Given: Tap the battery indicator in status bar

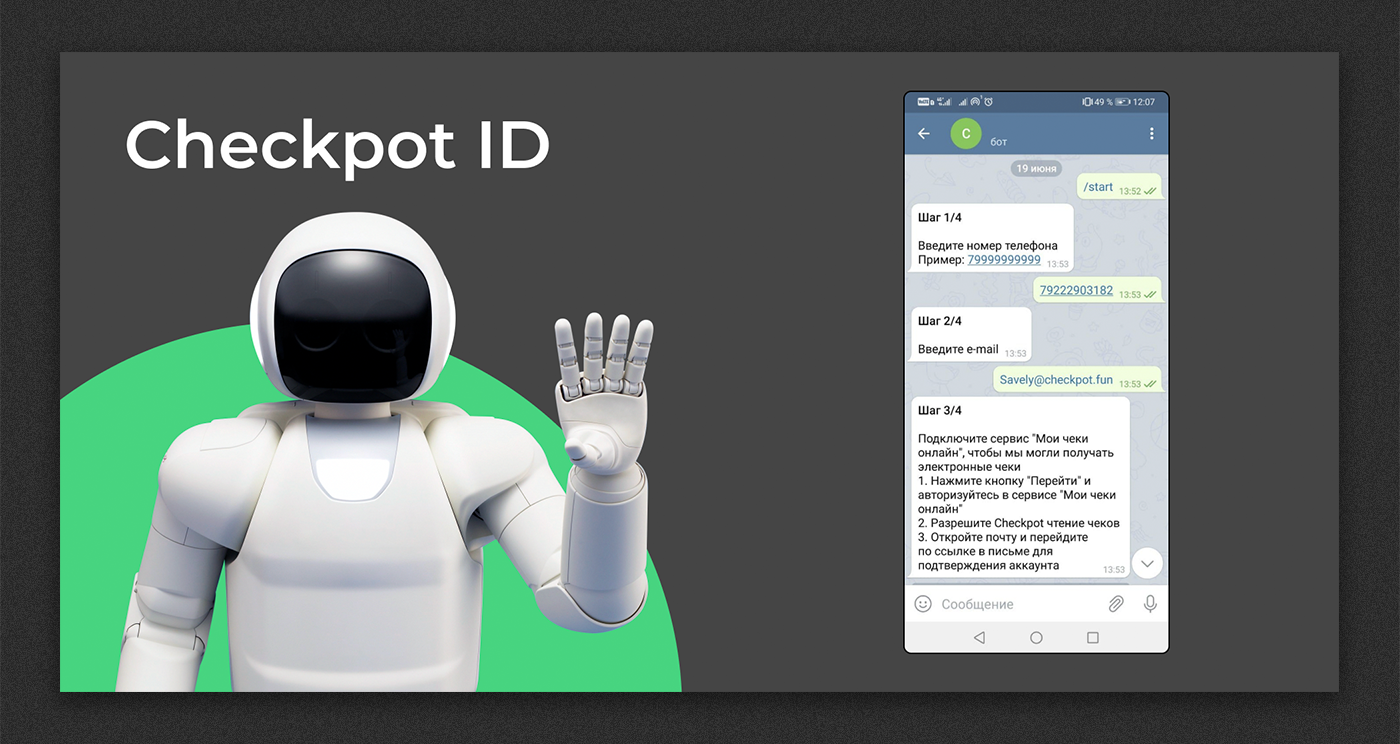Looking at the screenshot, I should tap(1122, 102).
